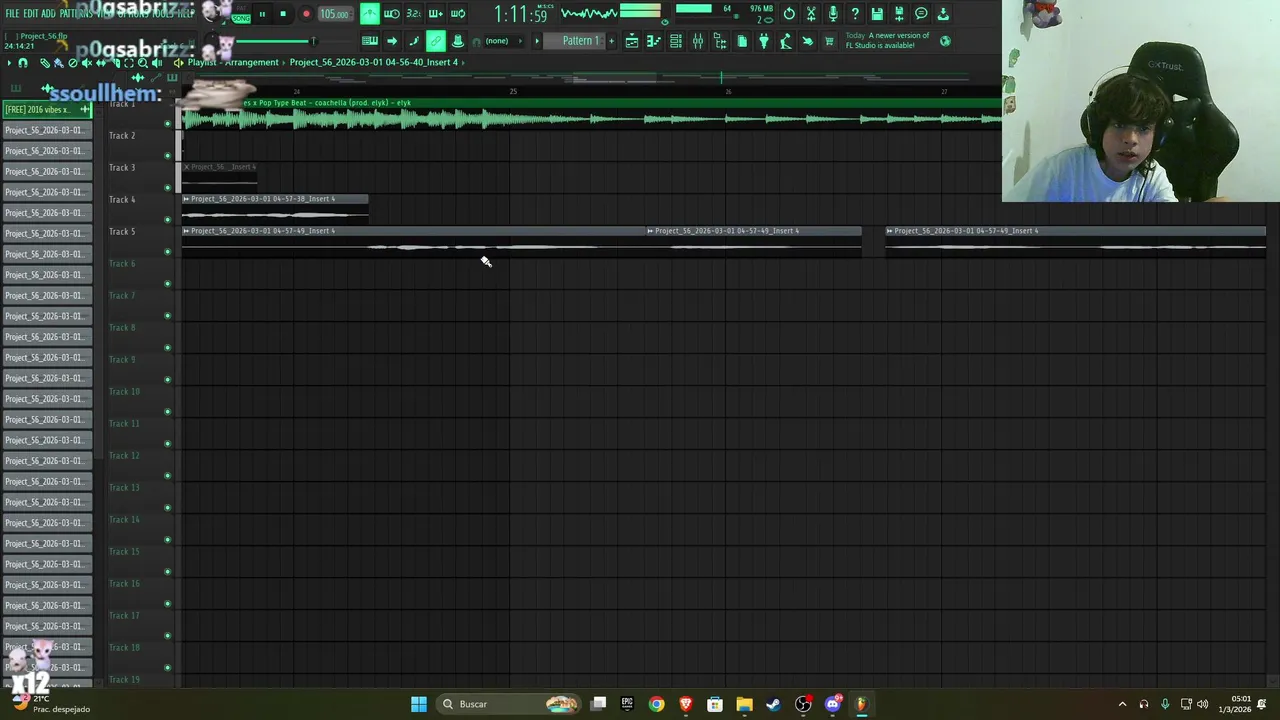Open the tempo tapper icon
This screenshot has width=1280, height=720.
coord(786,41)
